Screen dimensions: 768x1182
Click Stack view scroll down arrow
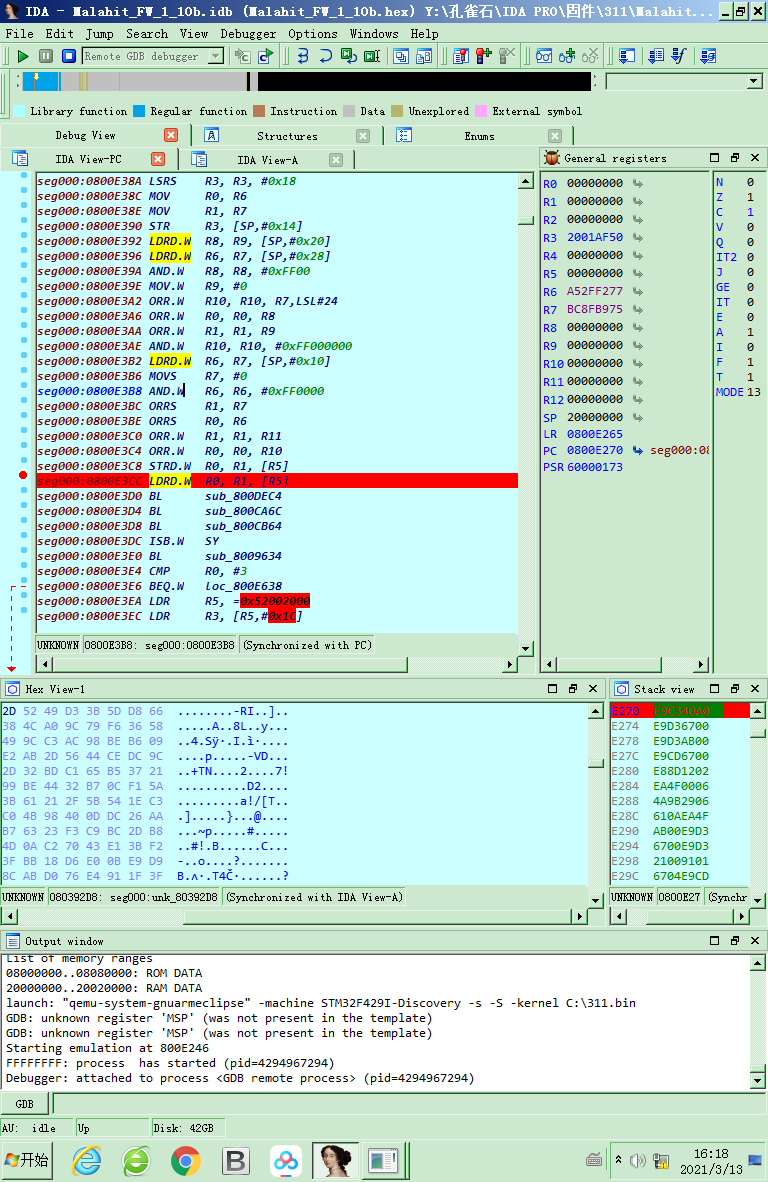[758, 899]
